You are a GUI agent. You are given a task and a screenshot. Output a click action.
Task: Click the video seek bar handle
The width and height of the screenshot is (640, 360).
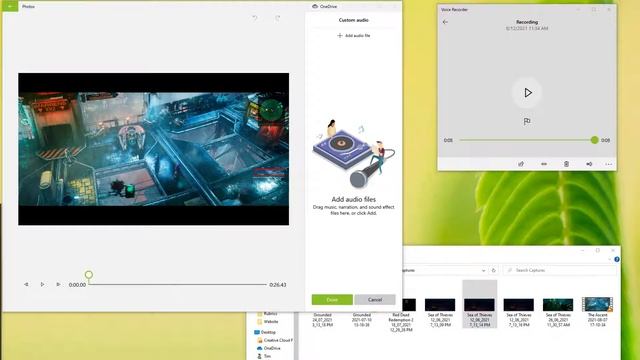[89, 275]
